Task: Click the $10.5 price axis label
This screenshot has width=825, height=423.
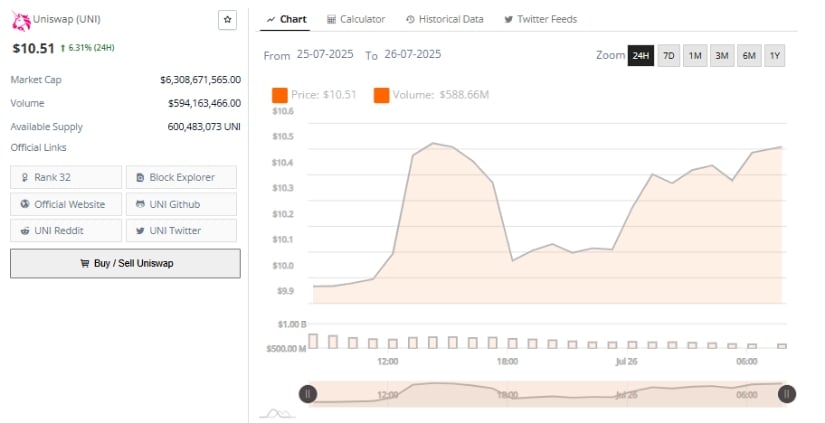Action: (283, 136)
